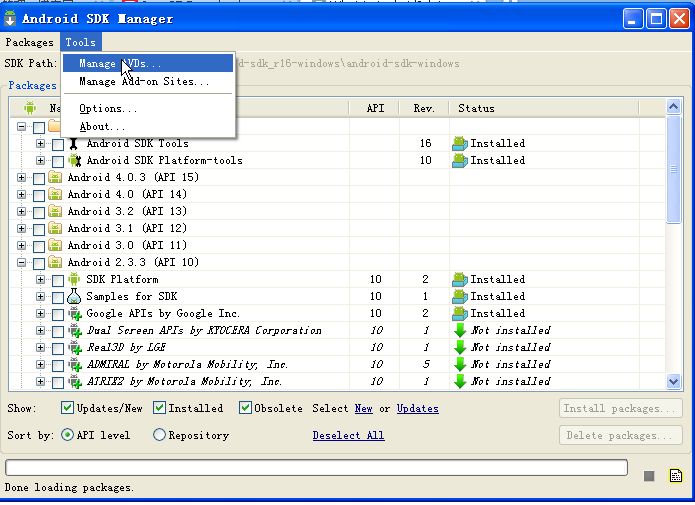
Task: Collapse the Android 2.3.3 (API 10) node
Action: point(21,262)
